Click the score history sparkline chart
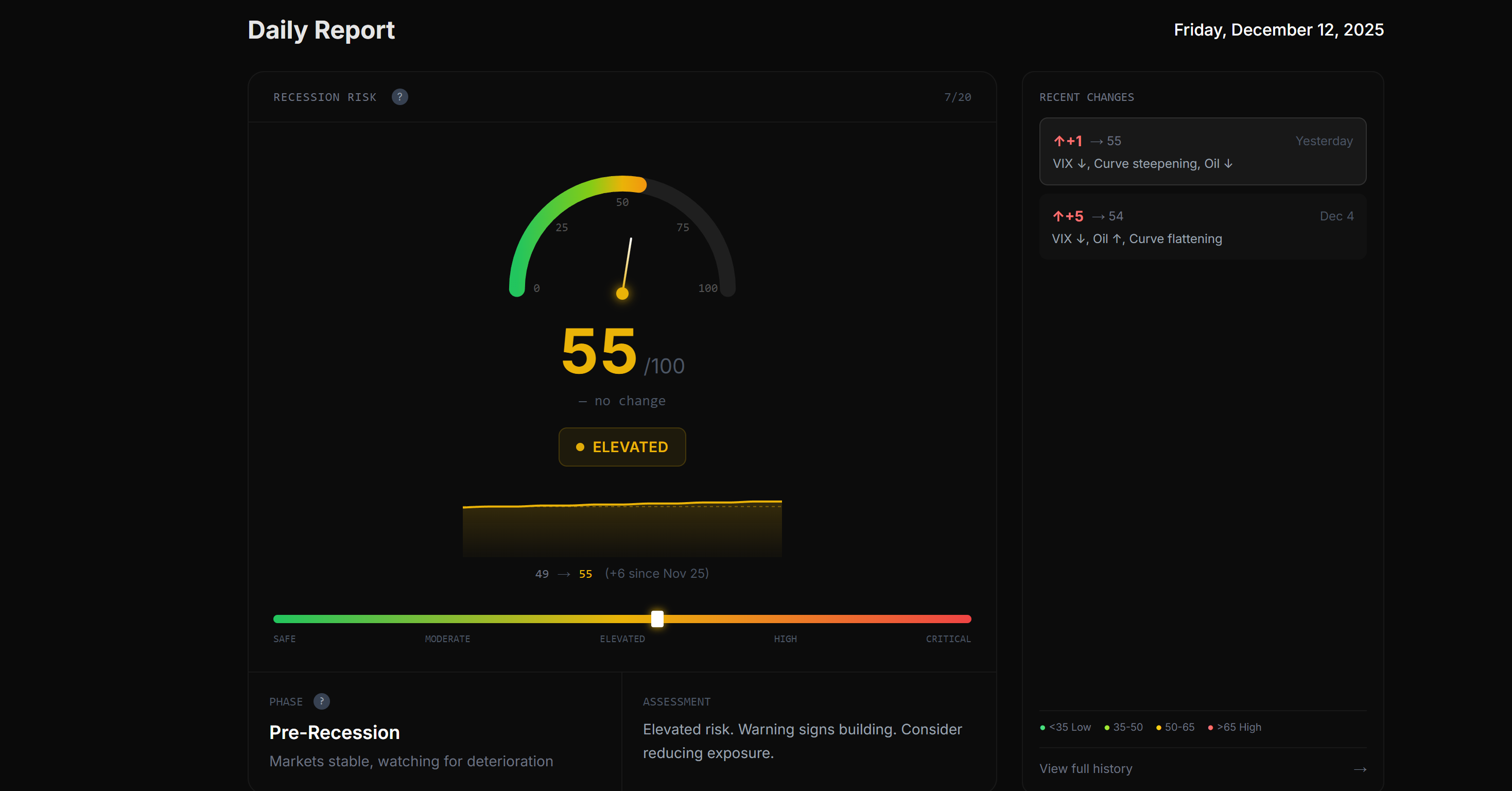The image size is (1512, 791). 622,527
